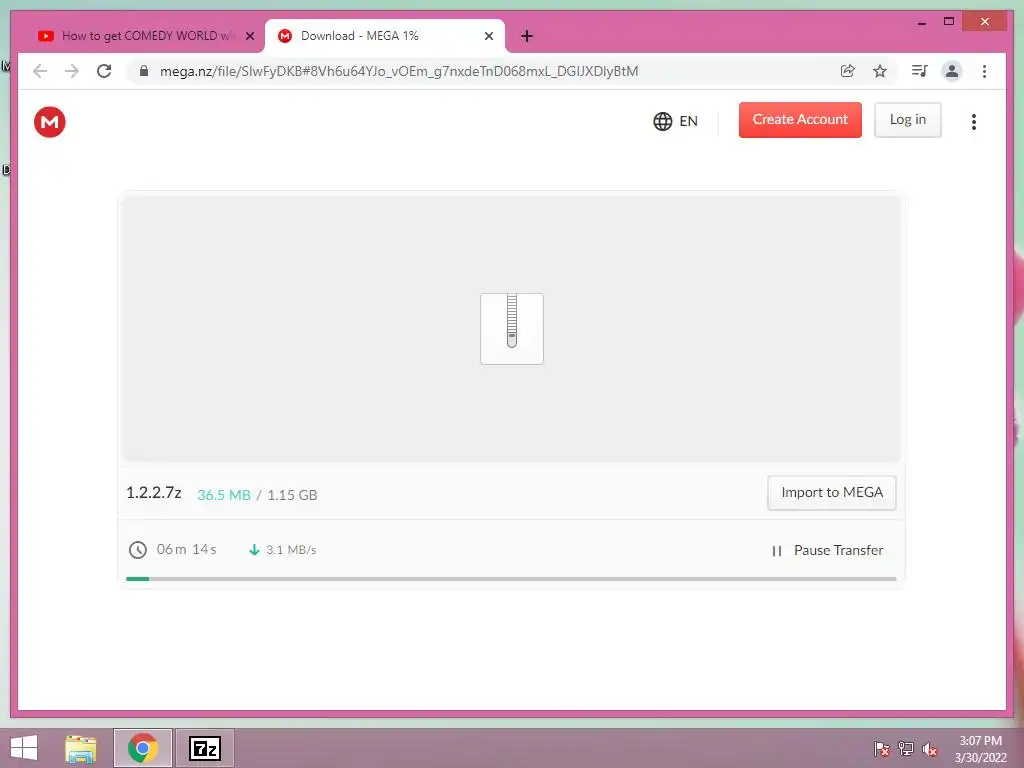
Task: Click the network tray icon
Action: pyautogui.click(x=906, y=749)
